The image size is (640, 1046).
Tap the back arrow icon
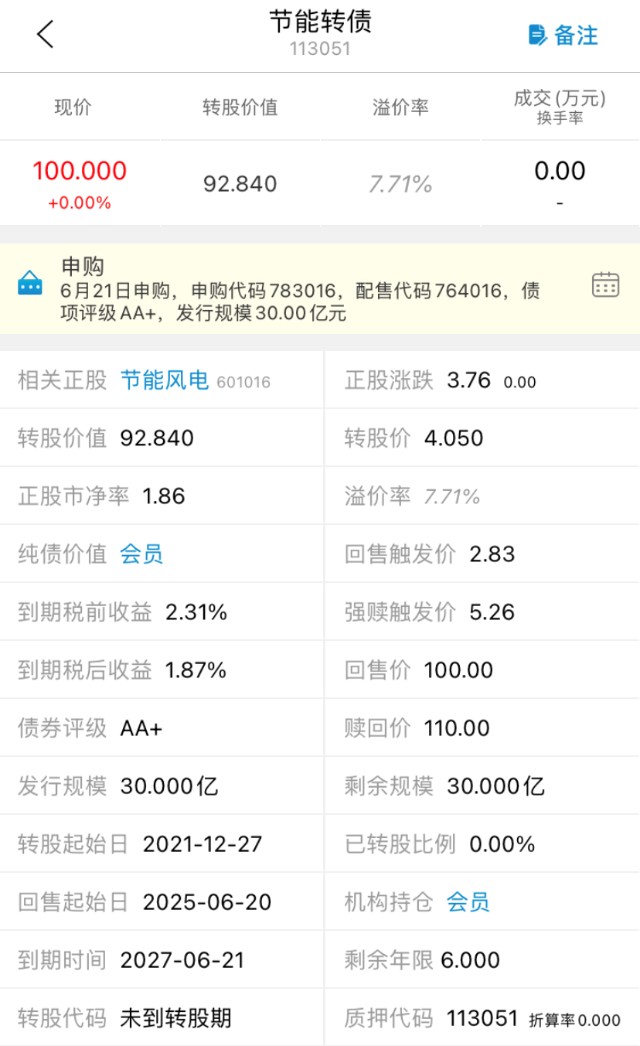point(45,34)
